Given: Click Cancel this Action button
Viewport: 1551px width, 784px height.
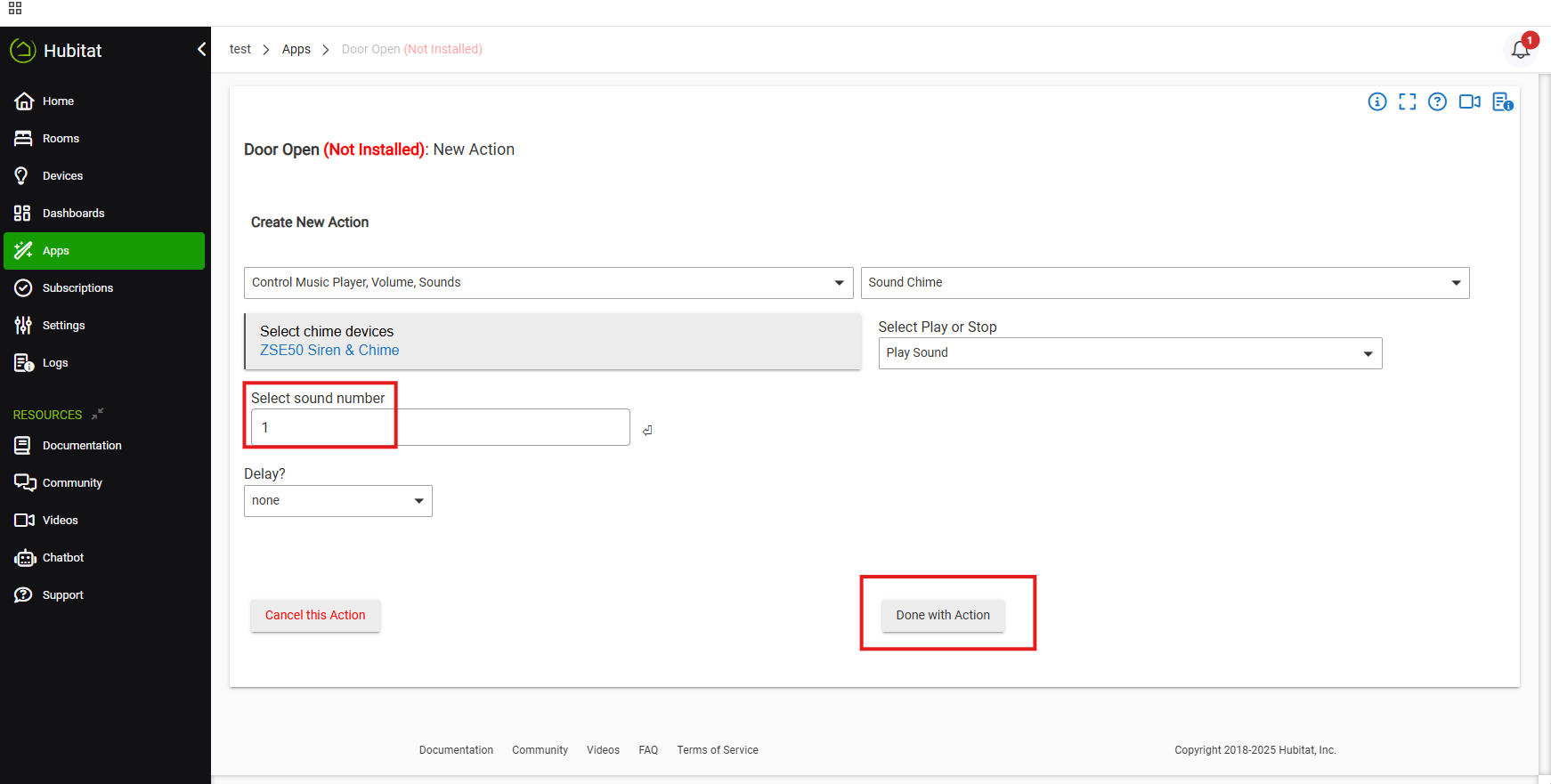Looking at the screenshot, I should [315, 615].
